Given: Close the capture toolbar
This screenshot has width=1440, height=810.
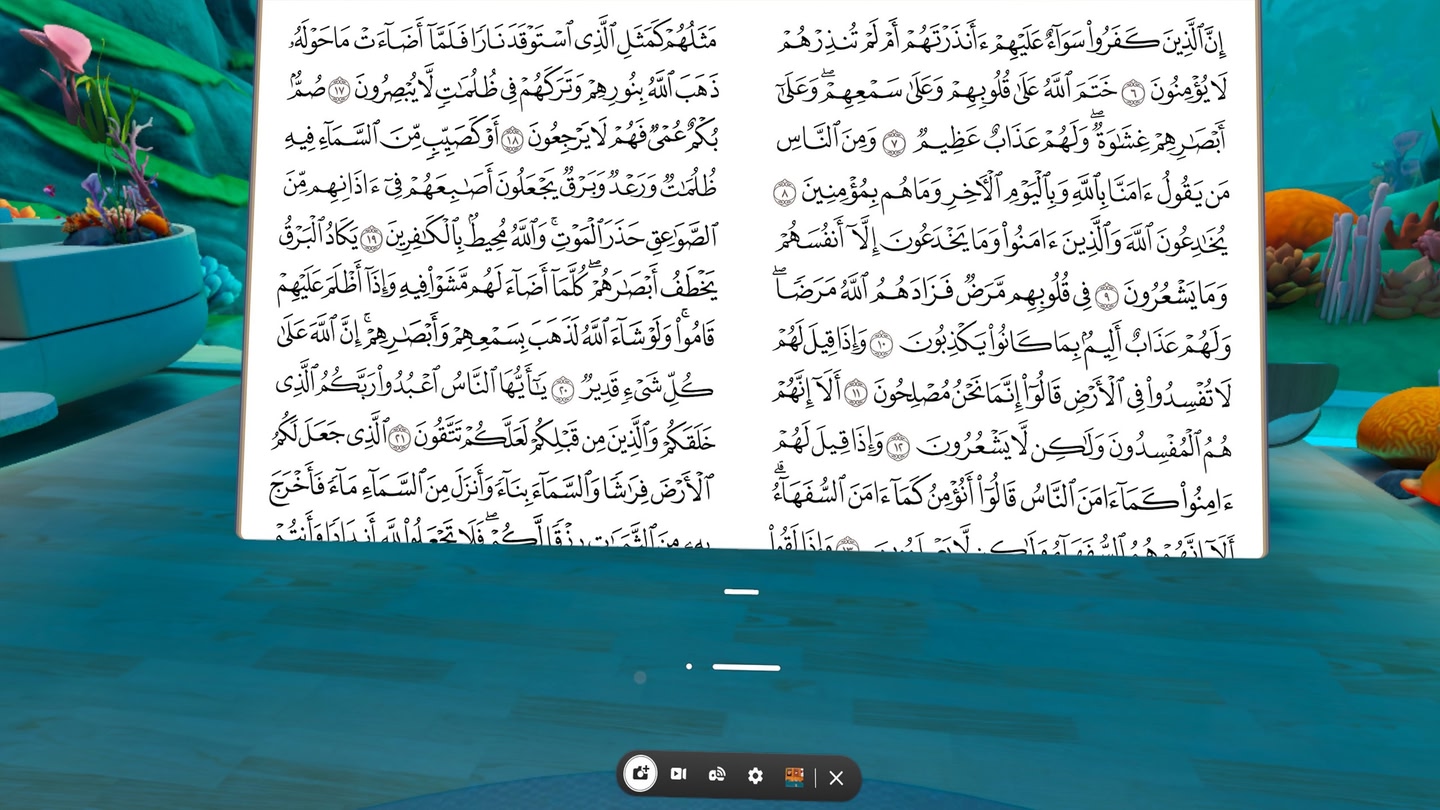Looking at the screenshot, I should click(836, 777).
